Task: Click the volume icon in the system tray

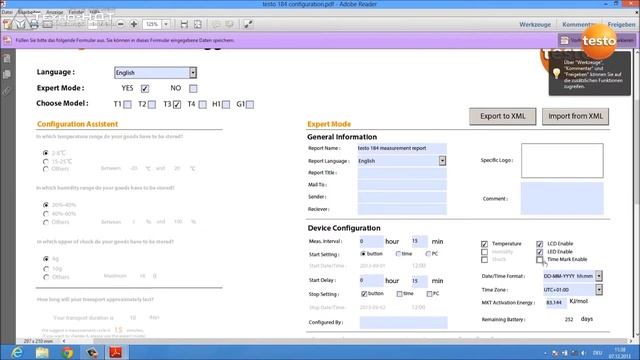Action: click(x=583, y=353)
